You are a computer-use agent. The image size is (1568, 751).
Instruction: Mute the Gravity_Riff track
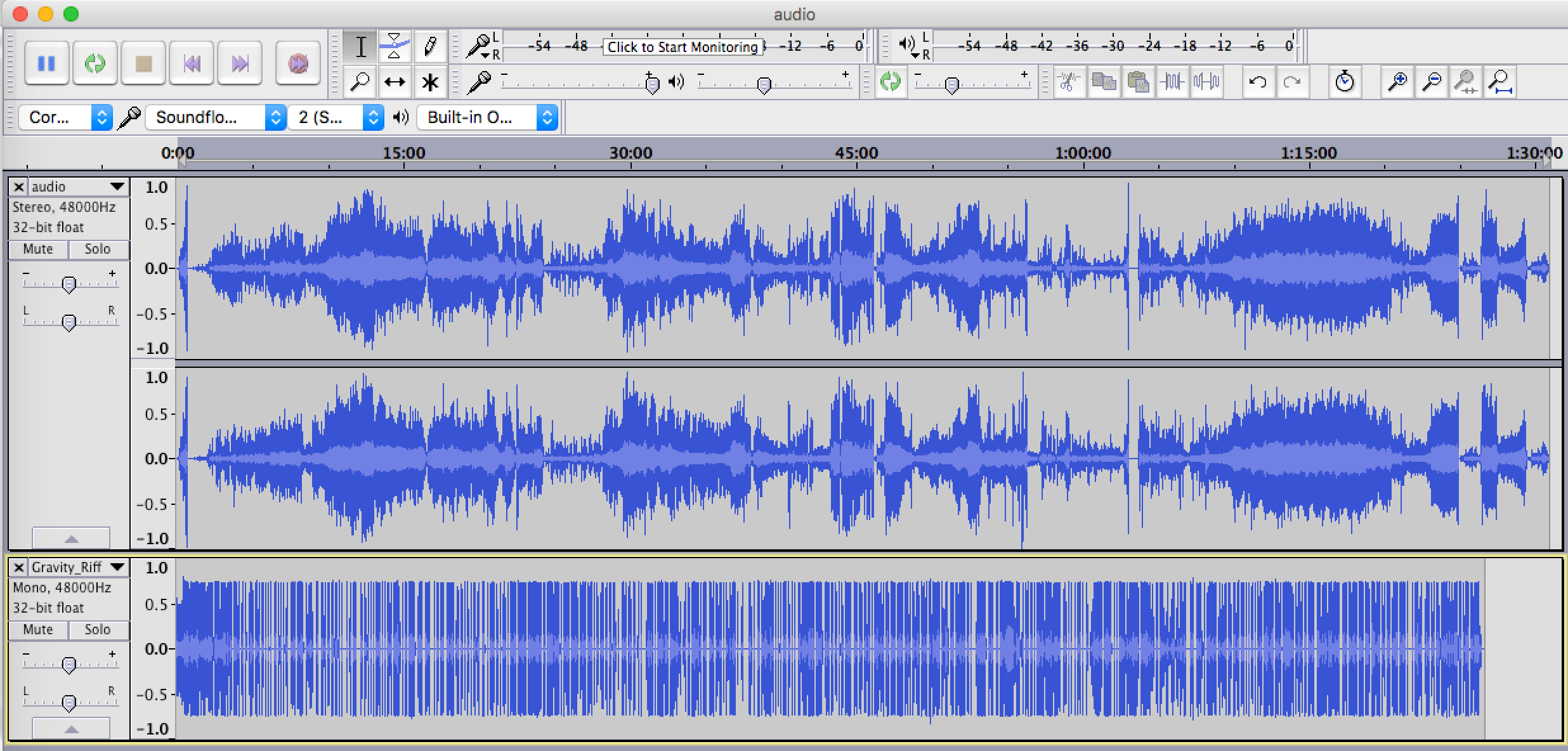pyautogui.click(x=38, y=630)
